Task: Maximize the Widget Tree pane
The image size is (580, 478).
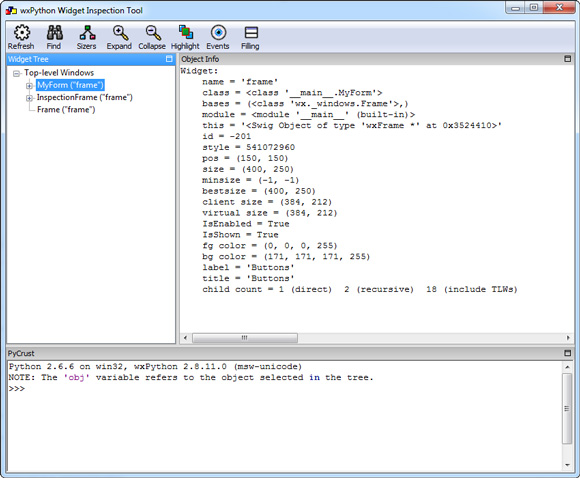Action: [169, 59]
